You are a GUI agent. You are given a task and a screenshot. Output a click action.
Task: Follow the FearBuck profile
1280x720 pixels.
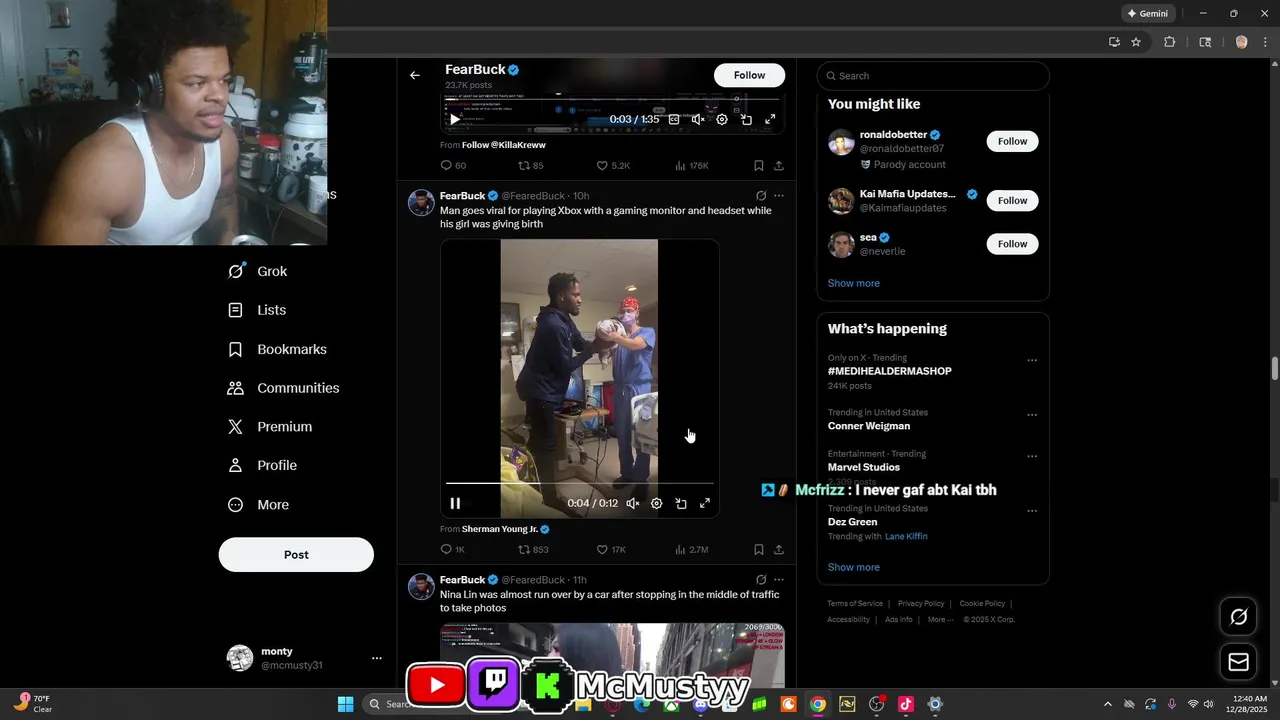pyautogui.click(x=749, y=75)
